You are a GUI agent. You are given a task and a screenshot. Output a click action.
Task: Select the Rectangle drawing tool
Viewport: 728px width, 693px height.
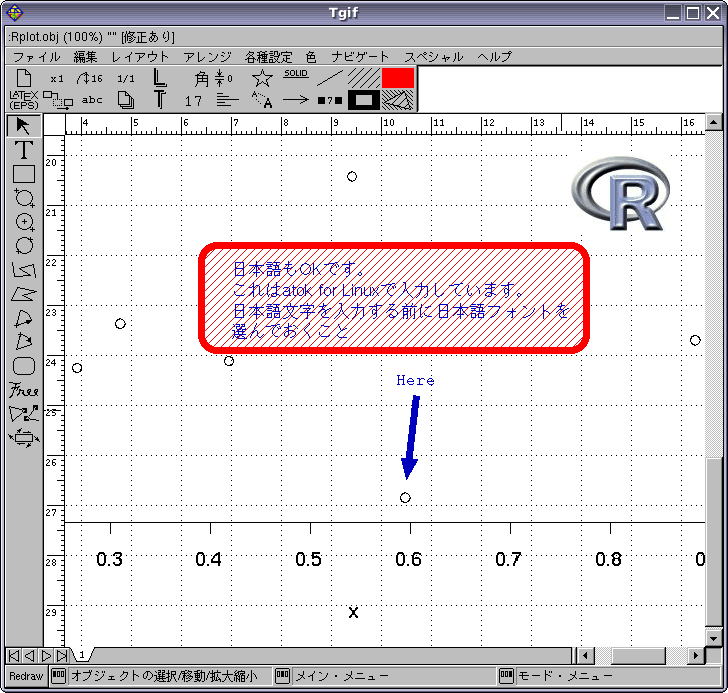[24, 174]
